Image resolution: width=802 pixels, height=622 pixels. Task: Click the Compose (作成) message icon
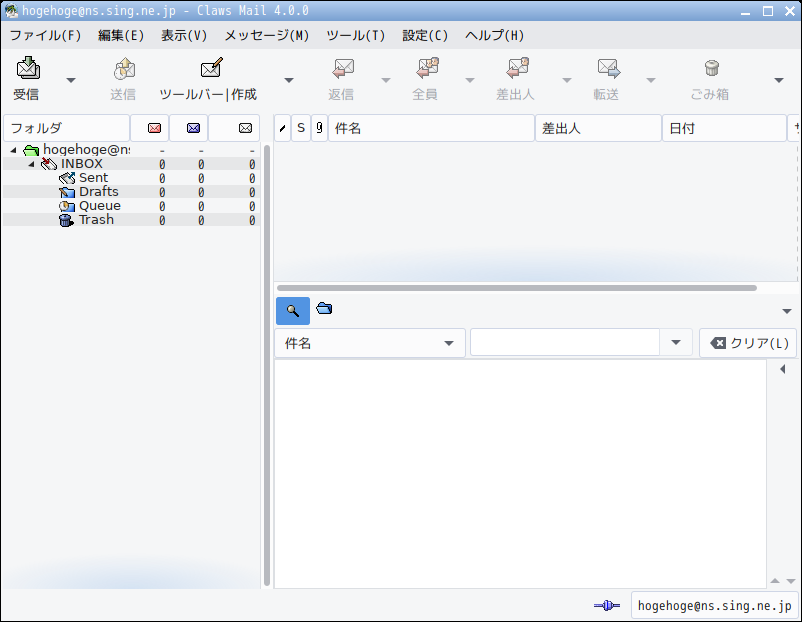click(x=211, y=68)
